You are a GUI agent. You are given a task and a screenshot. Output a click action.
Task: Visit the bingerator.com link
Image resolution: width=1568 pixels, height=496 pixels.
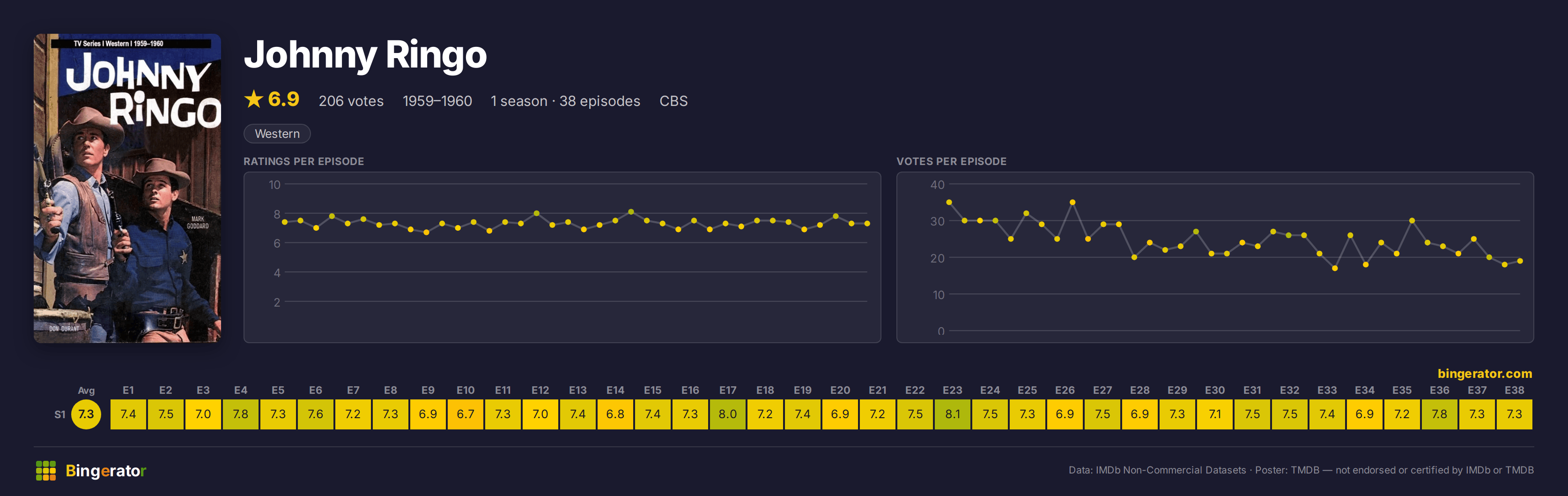click(1485, 374)
